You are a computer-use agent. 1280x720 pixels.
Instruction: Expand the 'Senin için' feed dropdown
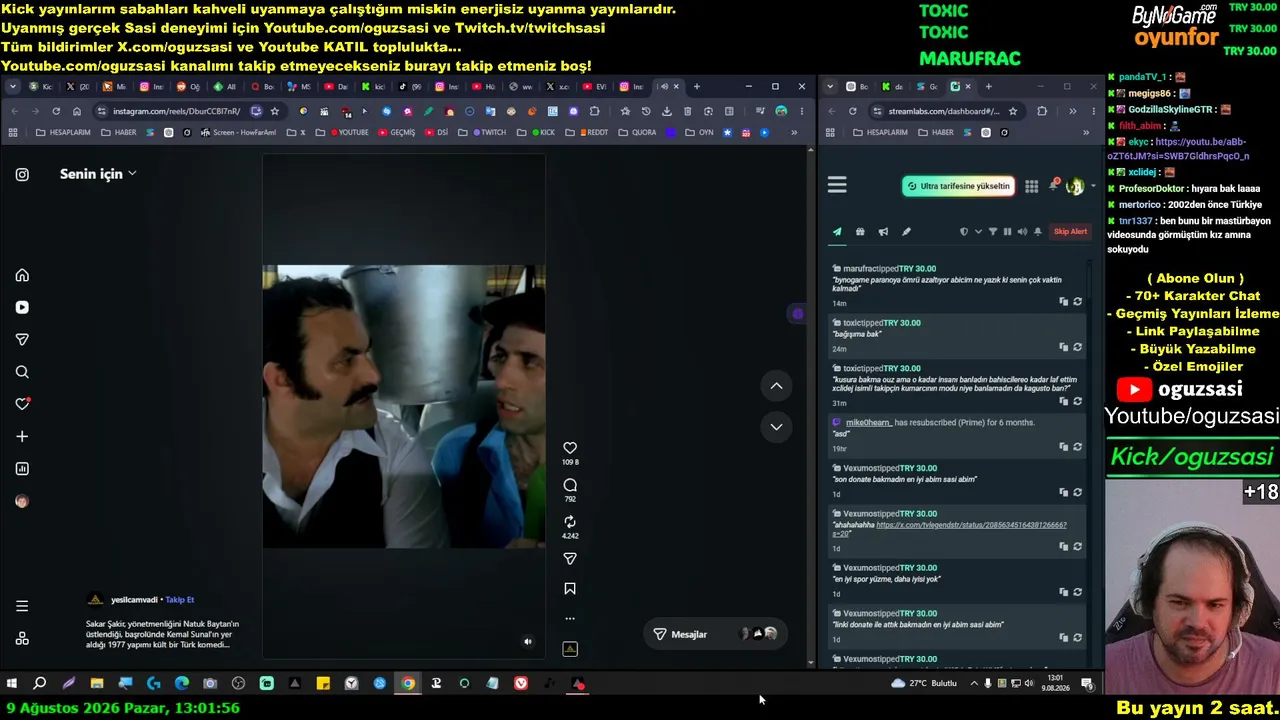coord(98,174)
